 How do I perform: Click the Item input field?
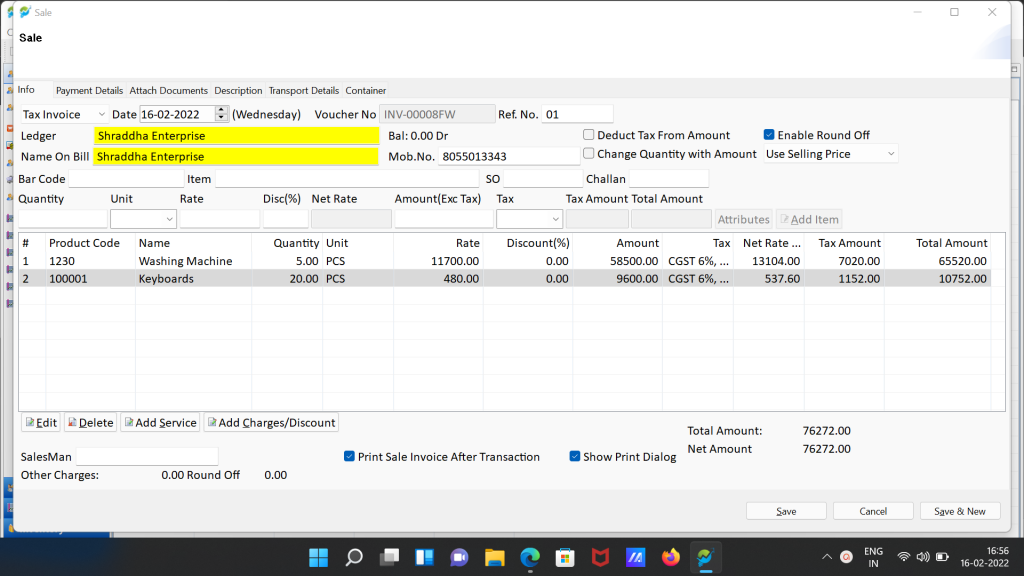347,179
